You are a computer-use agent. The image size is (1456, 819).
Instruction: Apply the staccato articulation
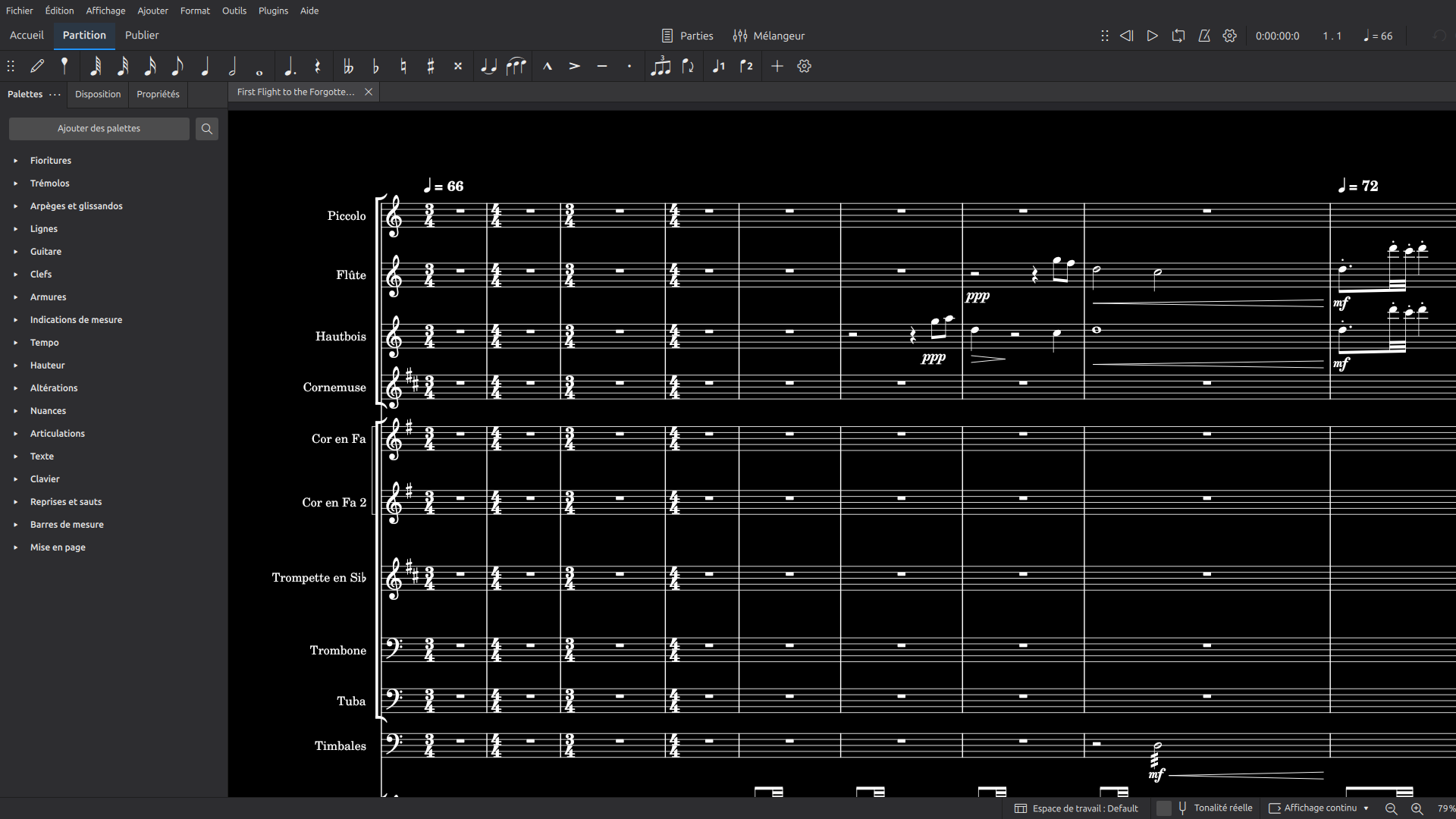point(629,67)
